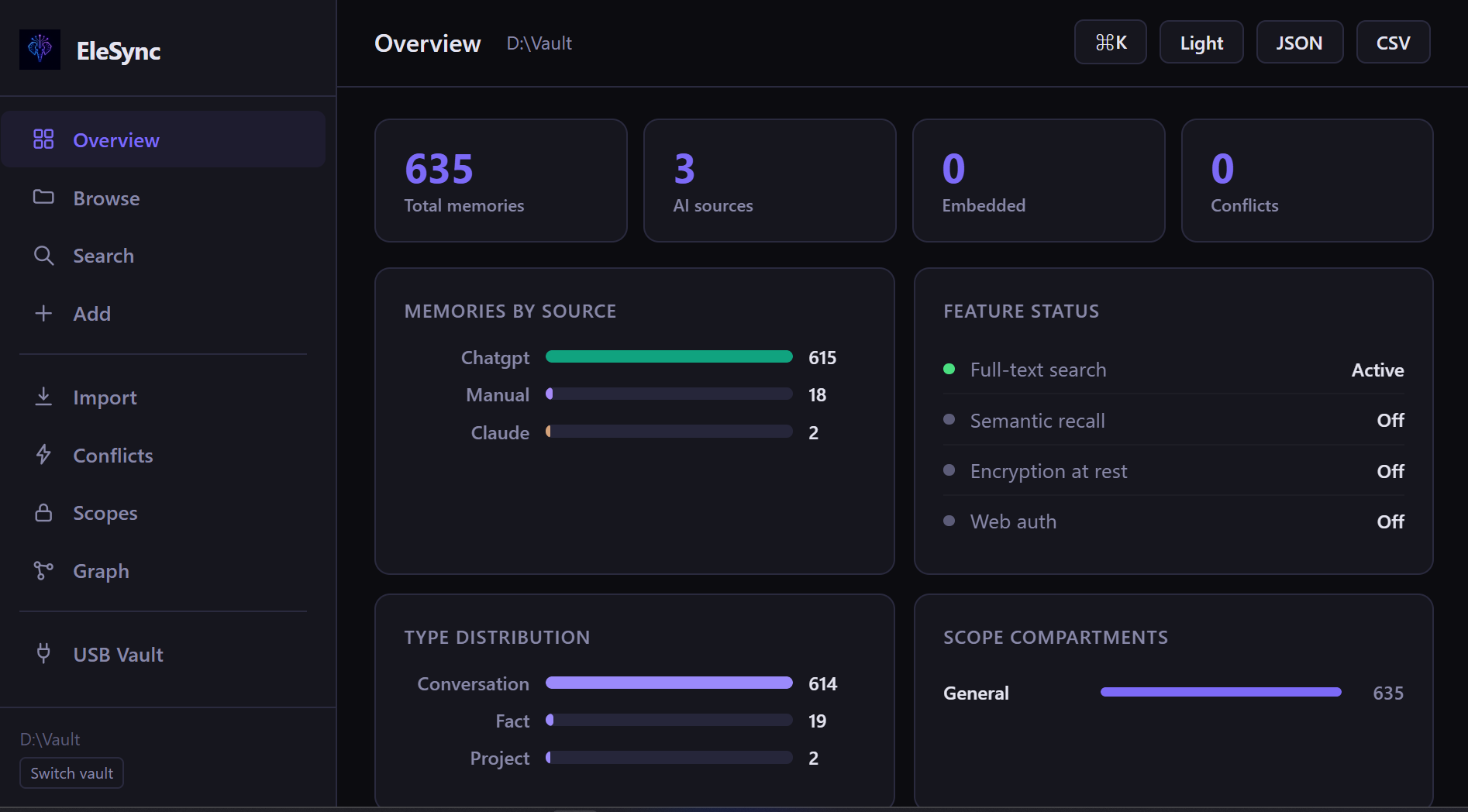Click the 'FEATURE STATUS' heading
Screen dimensions: 1468x812
pos(1021,311)
